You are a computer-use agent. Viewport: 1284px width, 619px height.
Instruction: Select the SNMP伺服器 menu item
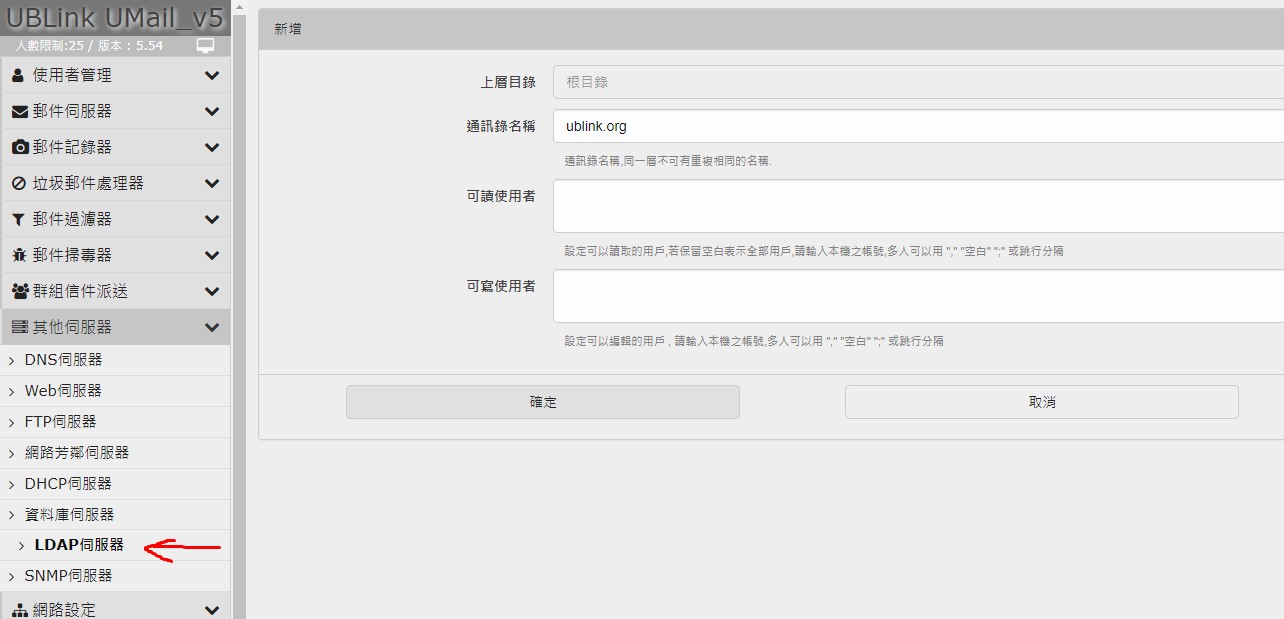(68, 576)
